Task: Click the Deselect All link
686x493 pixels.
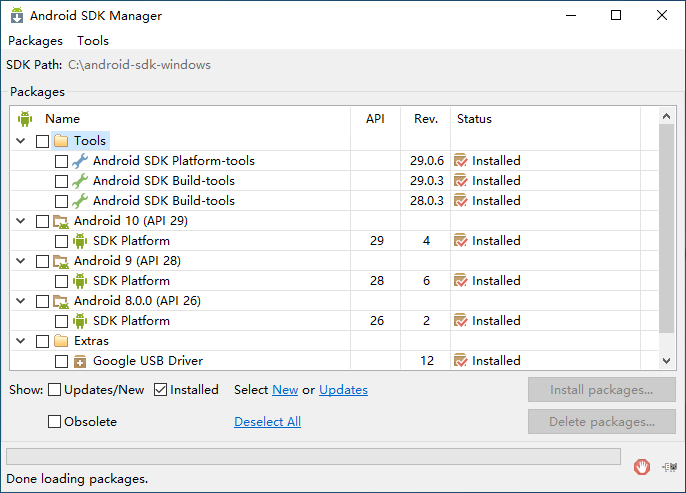Action: 267,422
